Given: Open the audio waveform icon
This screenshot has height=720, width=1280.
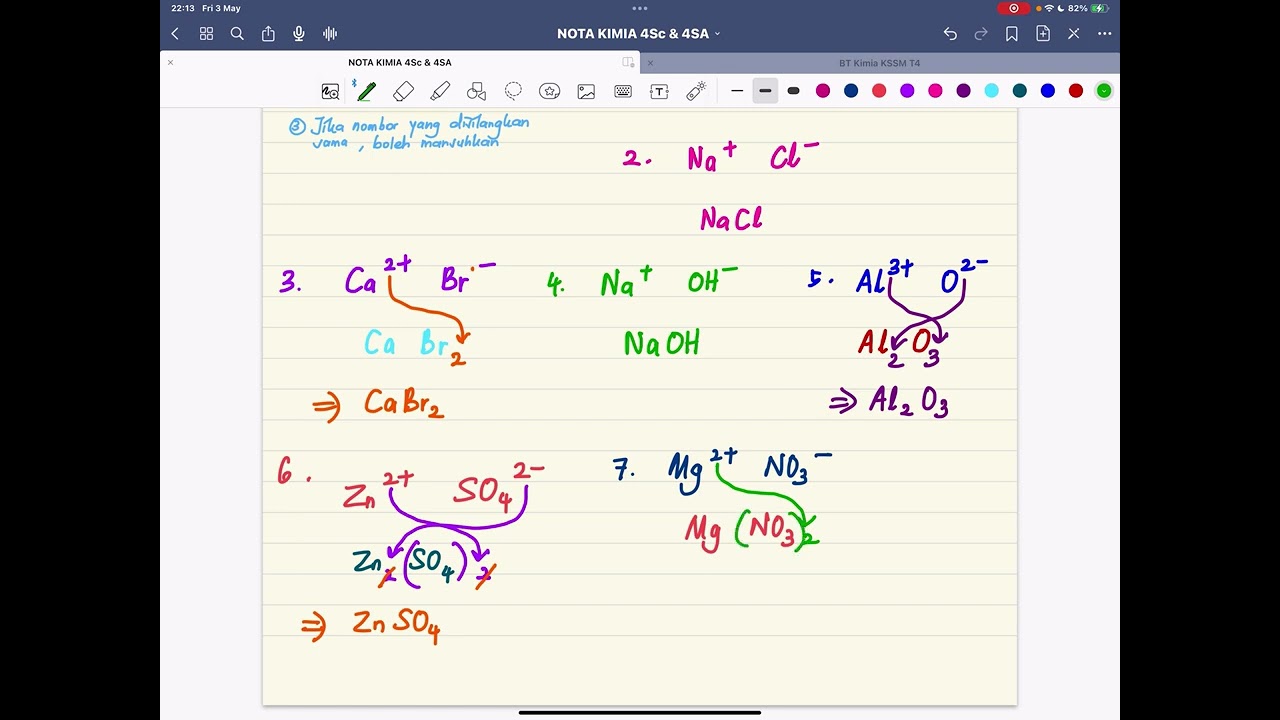Looking at the screenshot, I should point(330,34).
